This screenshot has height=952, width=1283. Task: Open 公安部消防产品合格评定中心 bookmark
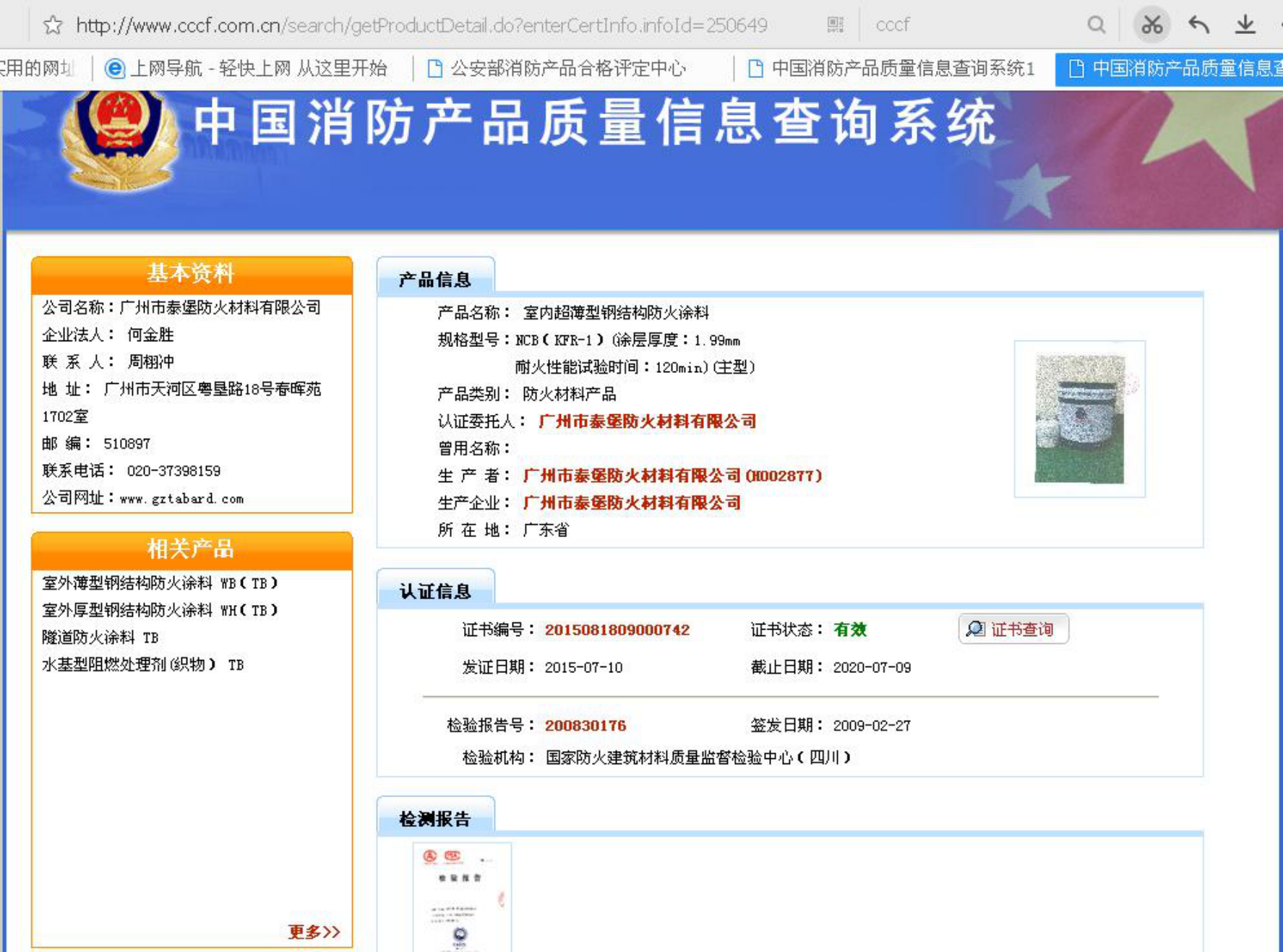point(557,69)
